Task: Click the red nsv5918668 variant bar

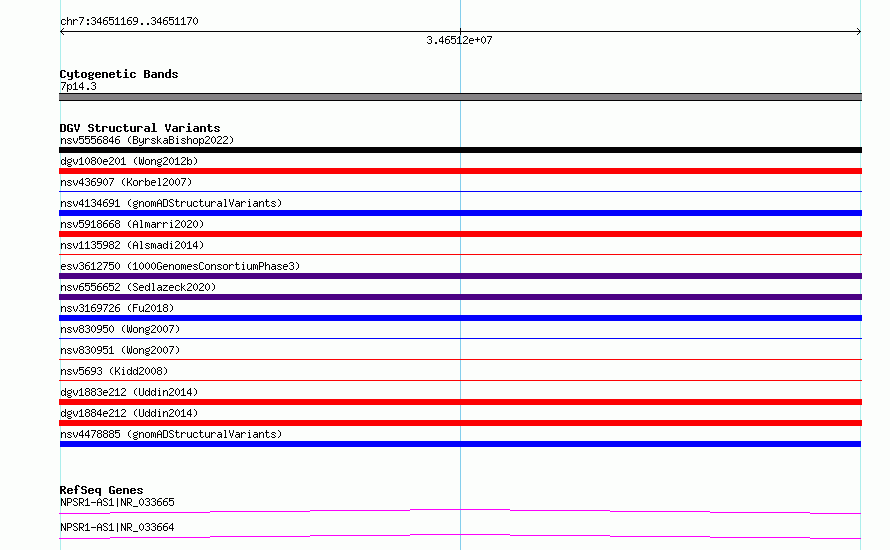Action: 460,234
